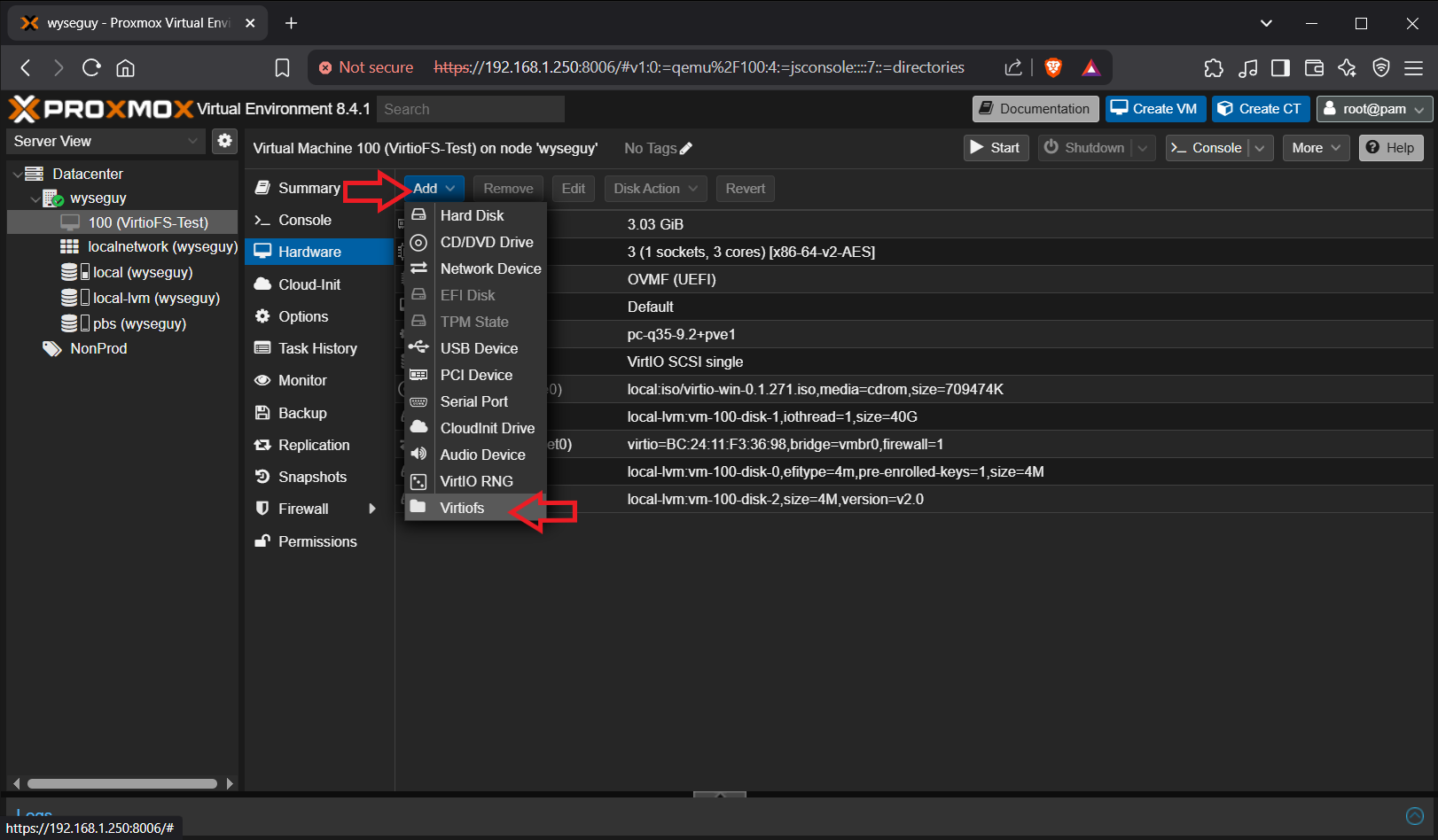Click the Revert button
1438x840 pixels.
745,188
